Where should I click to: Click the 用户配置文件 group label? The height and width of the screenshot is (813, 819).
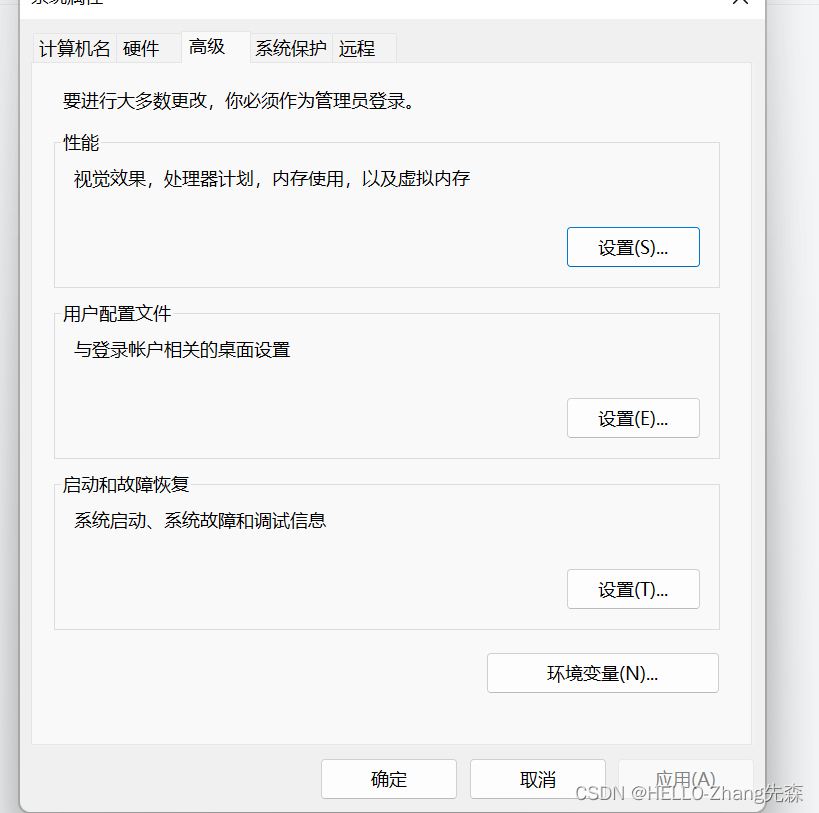(117, 314)
